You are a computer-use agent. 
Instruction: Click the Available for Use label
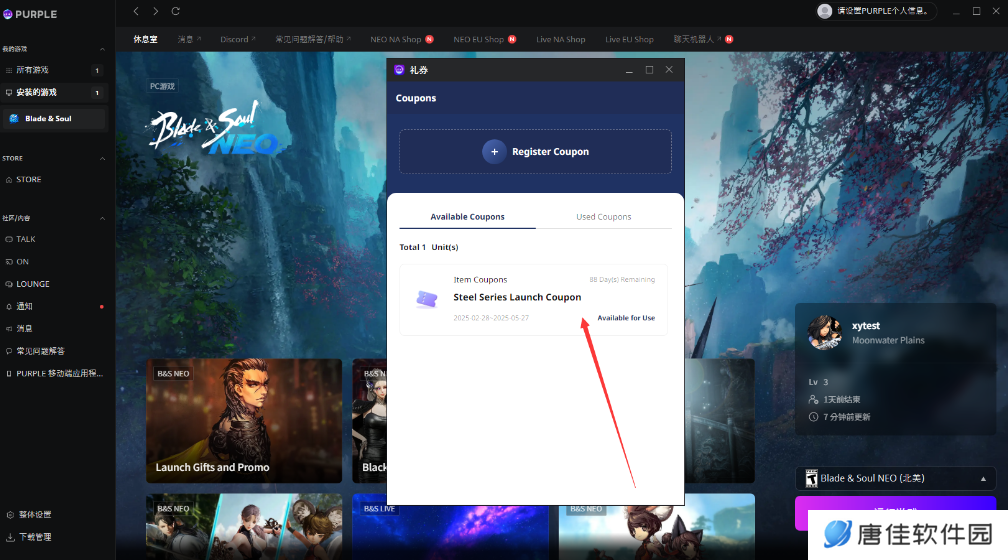pos(626,318)
